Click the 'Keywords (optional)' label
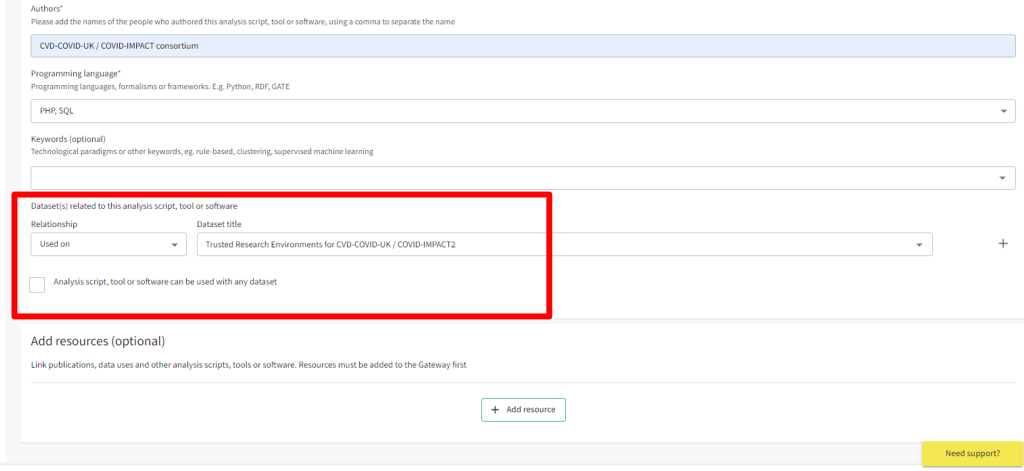This screenshot has height=471, width=1024. point(69,139)
